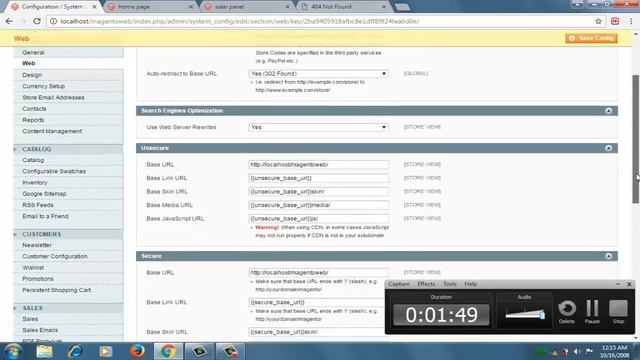Bookmark this page with the star

598,21
